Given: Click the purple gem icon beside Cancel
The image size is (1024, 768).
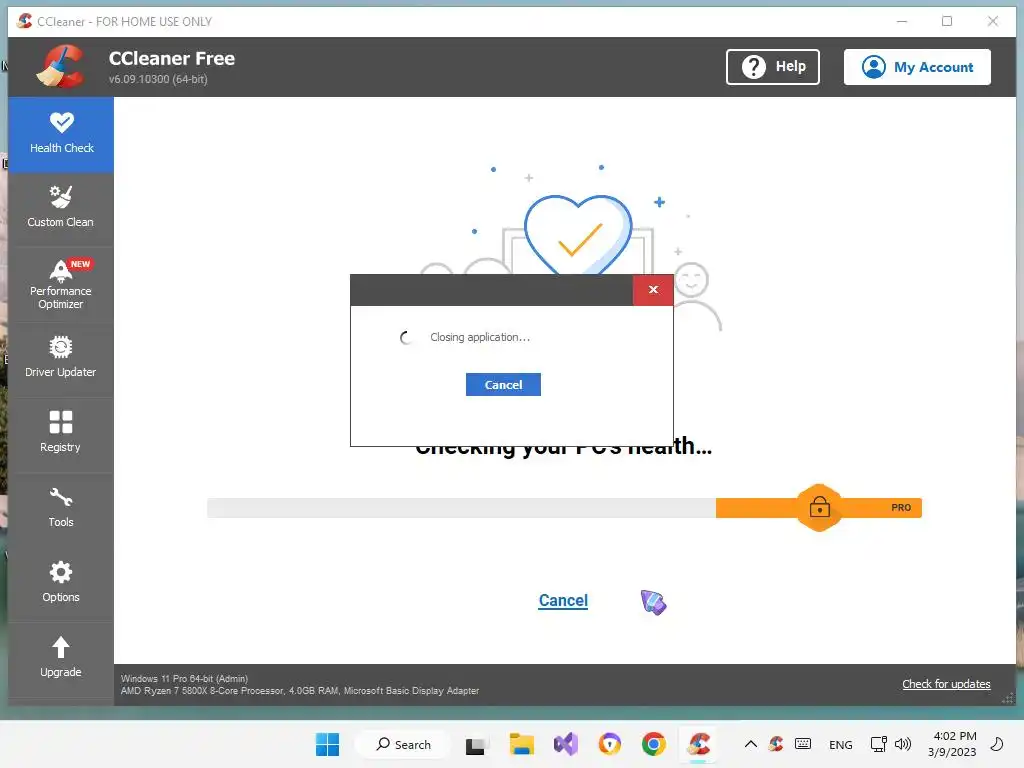Looking at the screenshot, I should 653,602.
